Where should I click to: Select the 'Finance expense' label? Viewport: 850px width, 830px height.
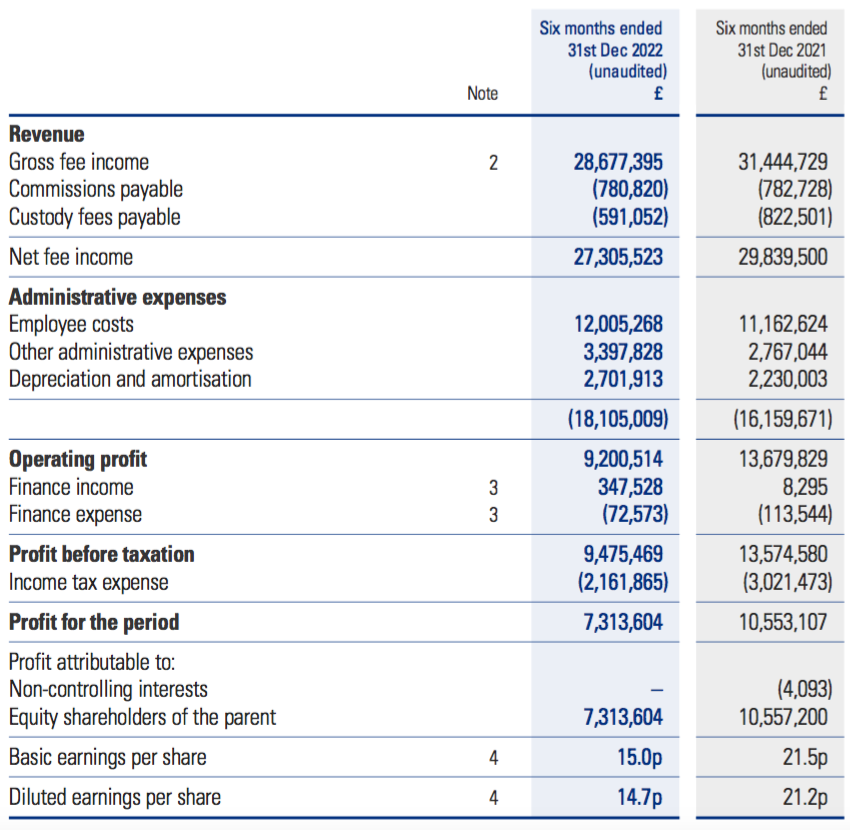pos(75,515)
